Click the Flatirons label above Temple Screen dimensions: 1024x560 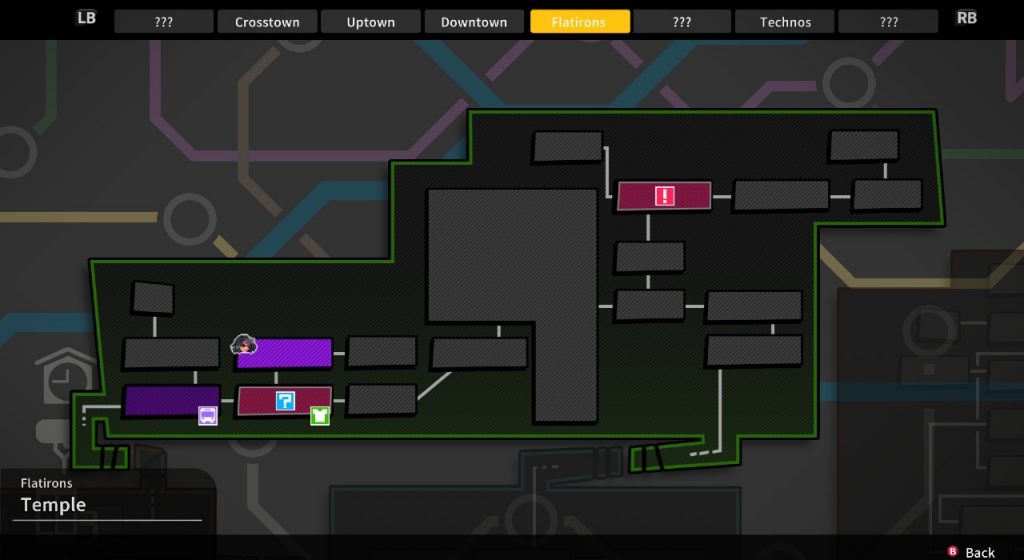[x=46, y=483]
